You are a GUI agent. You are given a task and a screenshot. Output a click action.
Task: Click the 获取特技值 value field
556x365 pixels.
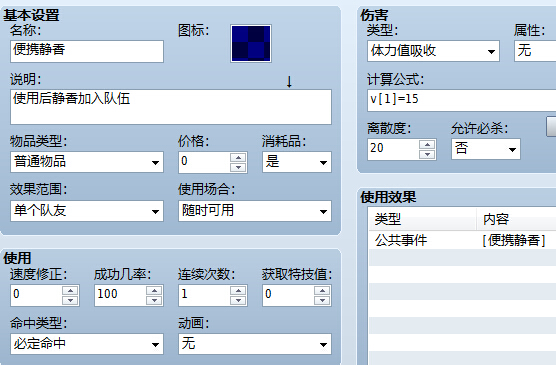pyautogui.click(x=288, y=295)
